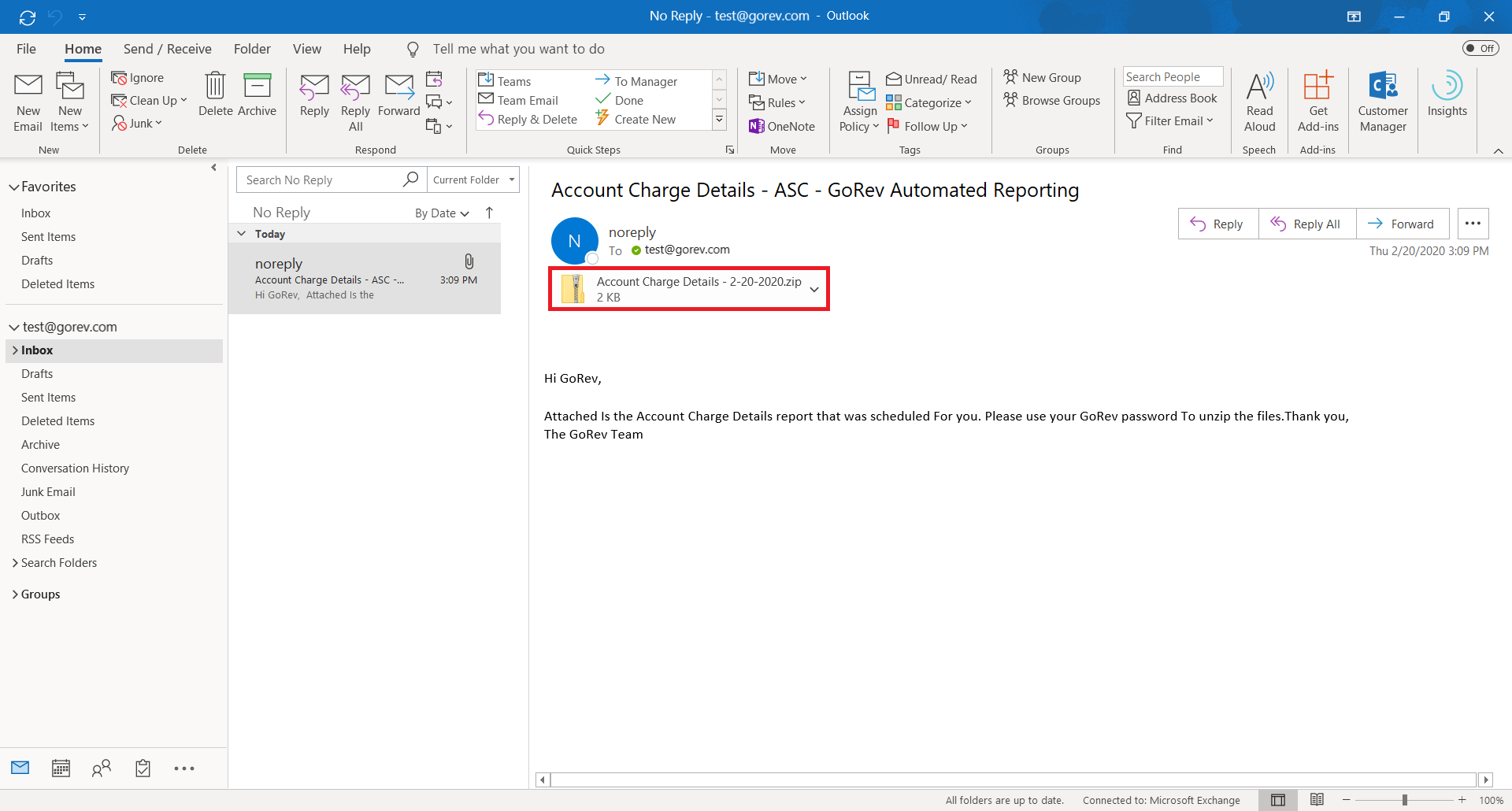The width and height of the screenshot is (1512, 811).
Task: Click the Reply & Delete quick step
Action: pos(528,120)
